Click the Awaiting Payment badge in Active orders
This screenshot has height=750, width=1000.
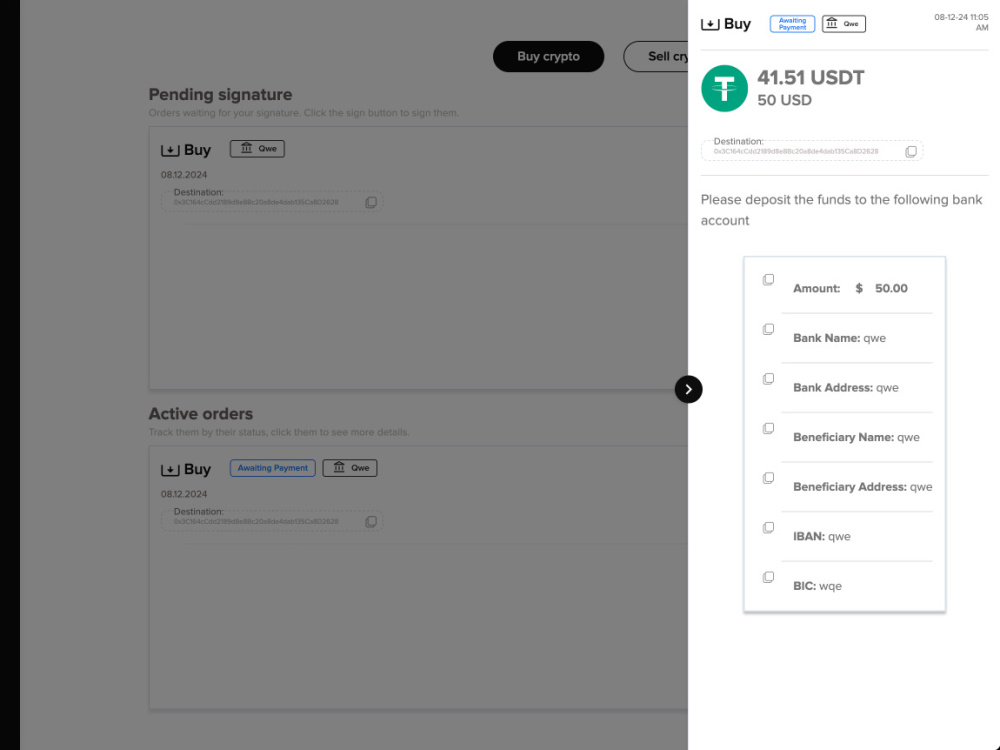coord(272,467)
